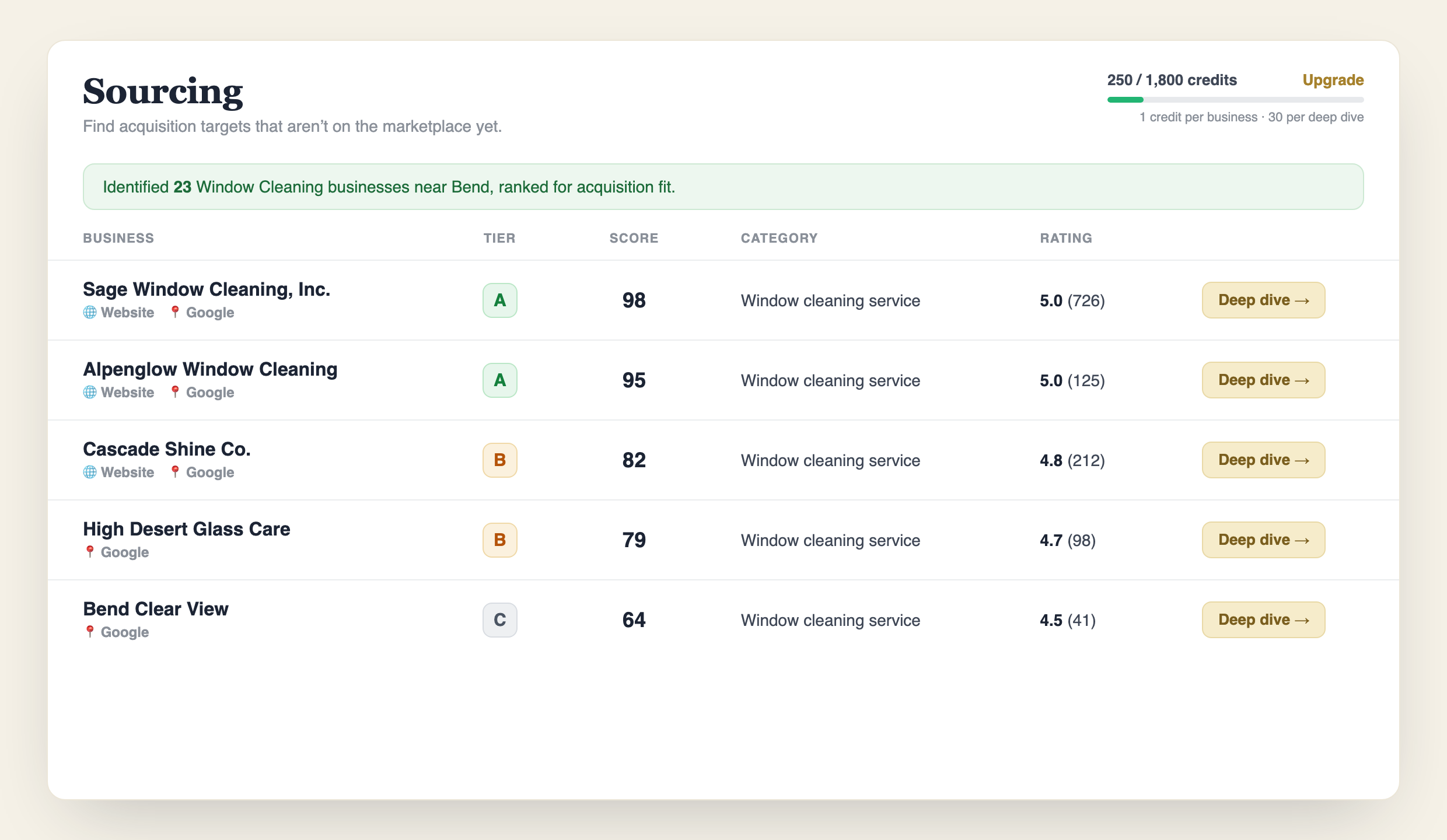Click the credits usage progress bar
Viewport: 1447px width, 840px height.
point(1235,100)
